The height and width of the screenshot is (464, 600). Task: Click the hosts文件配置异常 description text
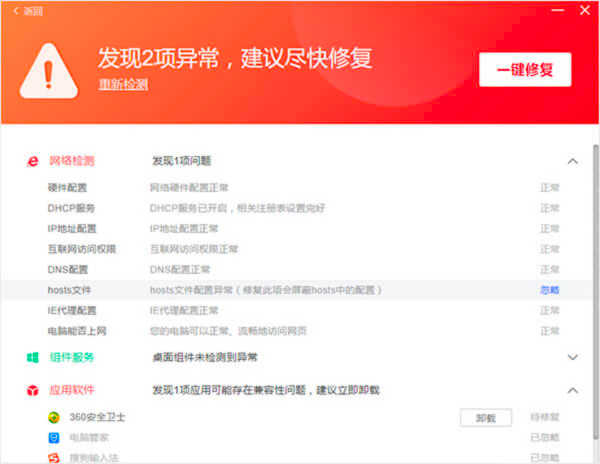[266, 290]
